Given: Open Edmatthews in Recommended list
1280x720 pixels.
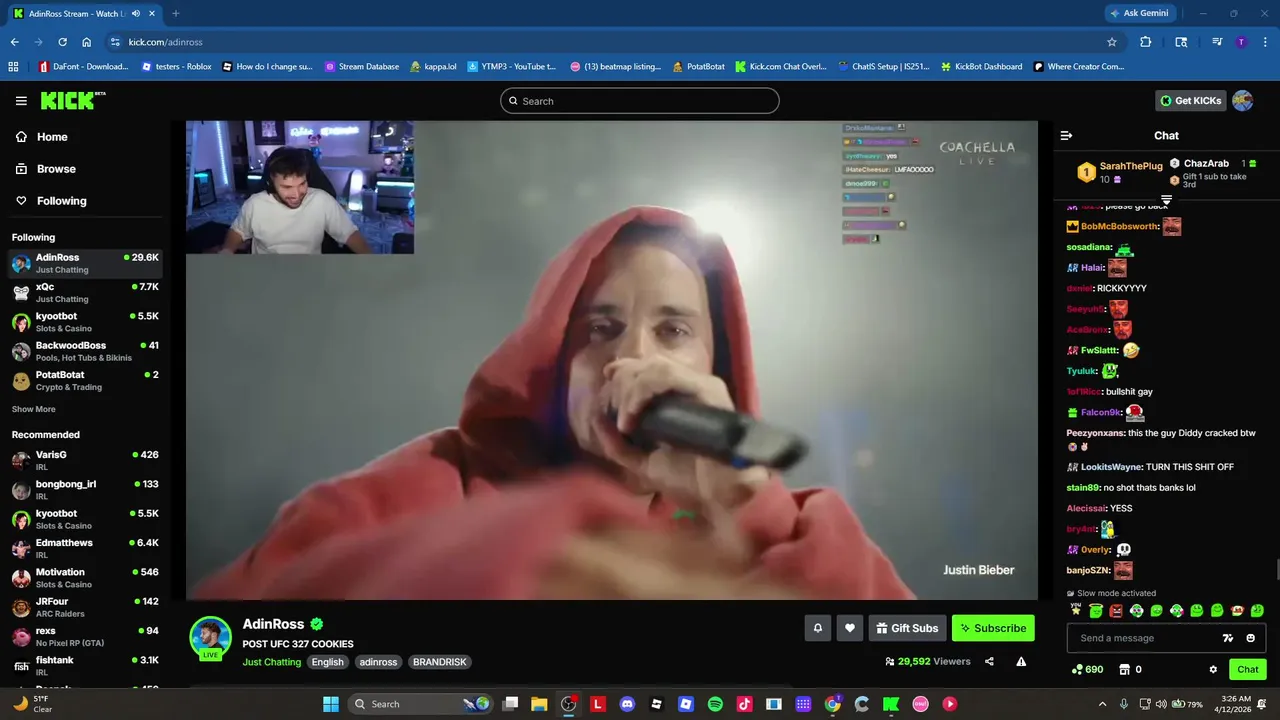Looking at the screenshot, I should pos(85,548).
